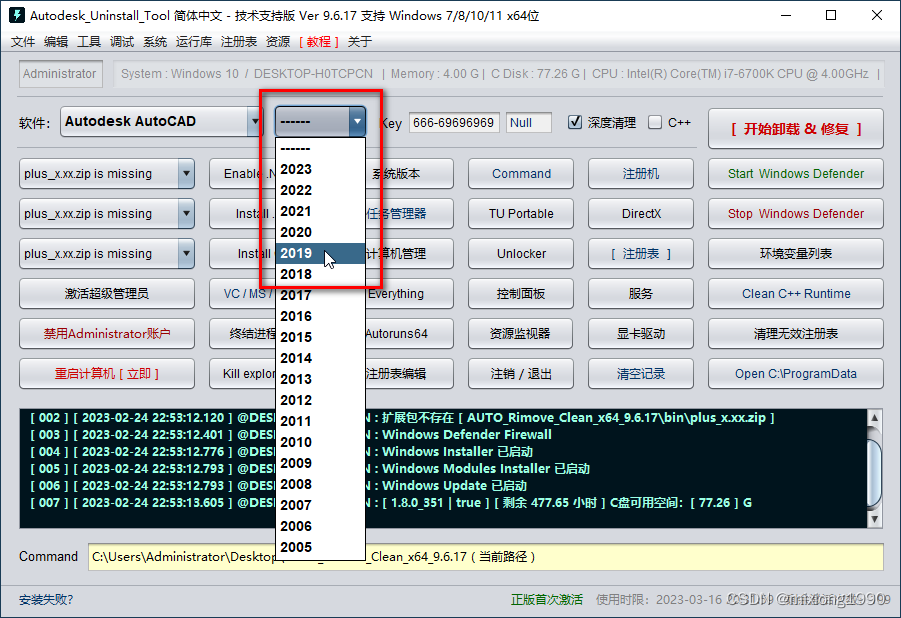Viewport: 901px width, 618px height.
Task: Launch the Unlocker tool
Action: pos(521,254)
